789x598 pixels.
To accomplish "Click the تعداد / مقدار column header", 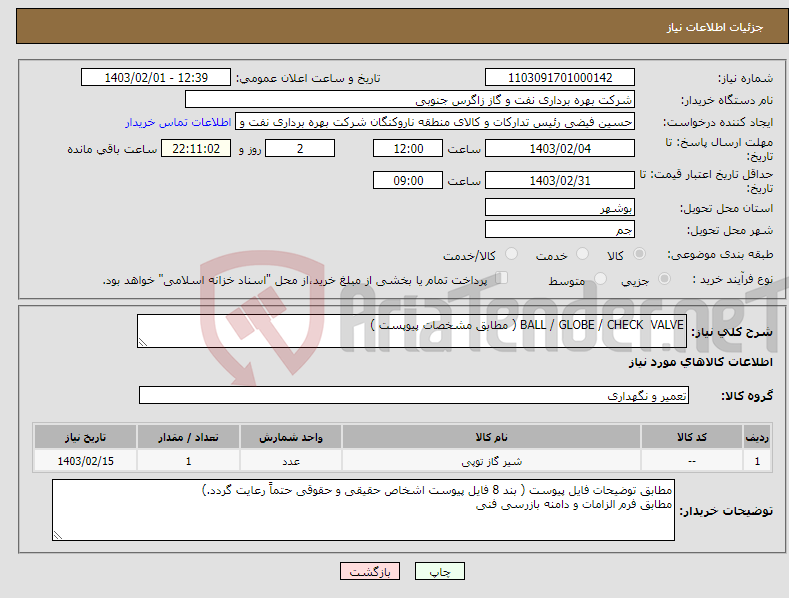I will click(188, 437).
